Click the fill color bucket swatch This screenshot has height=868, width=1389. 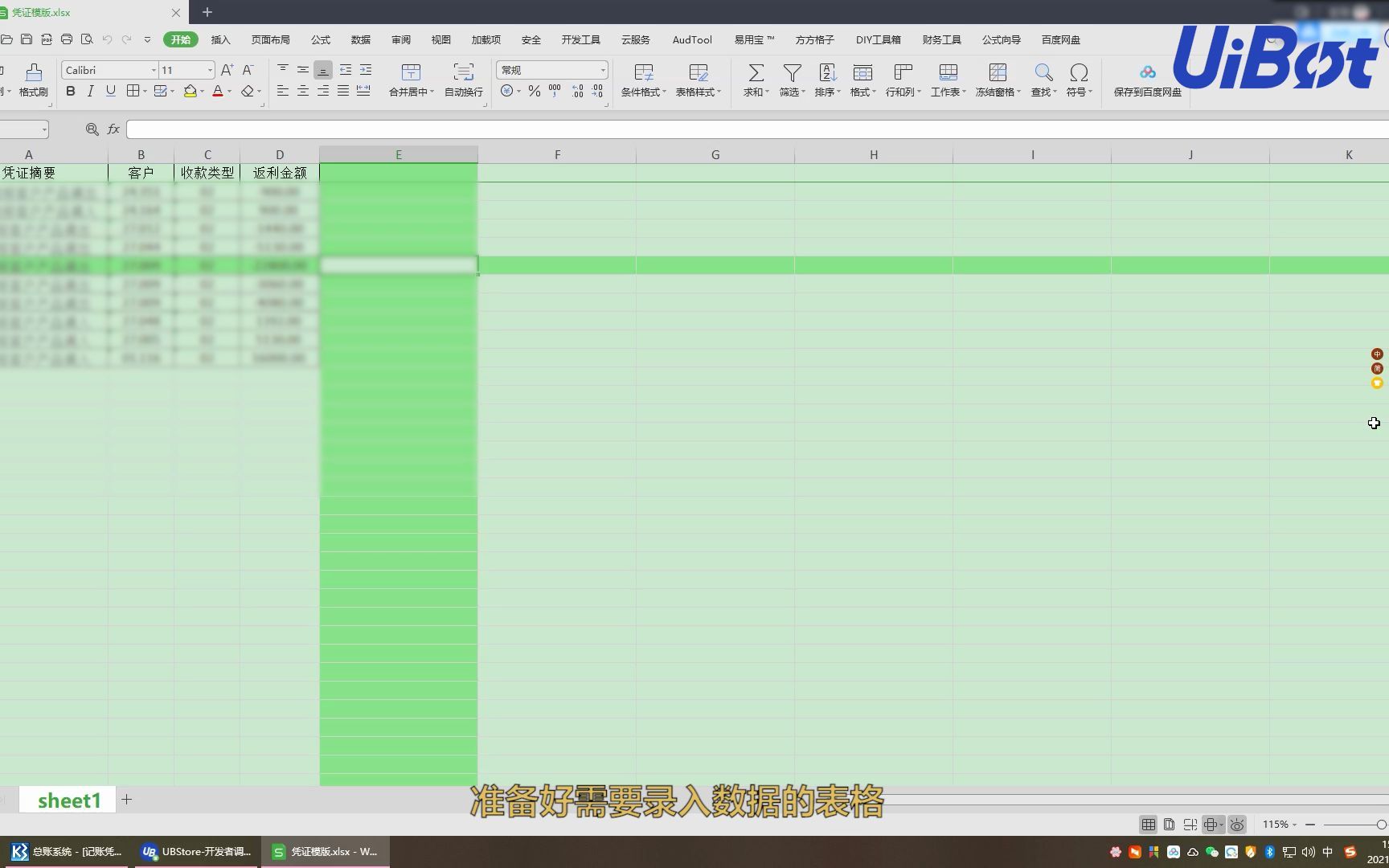coord(190,92)
